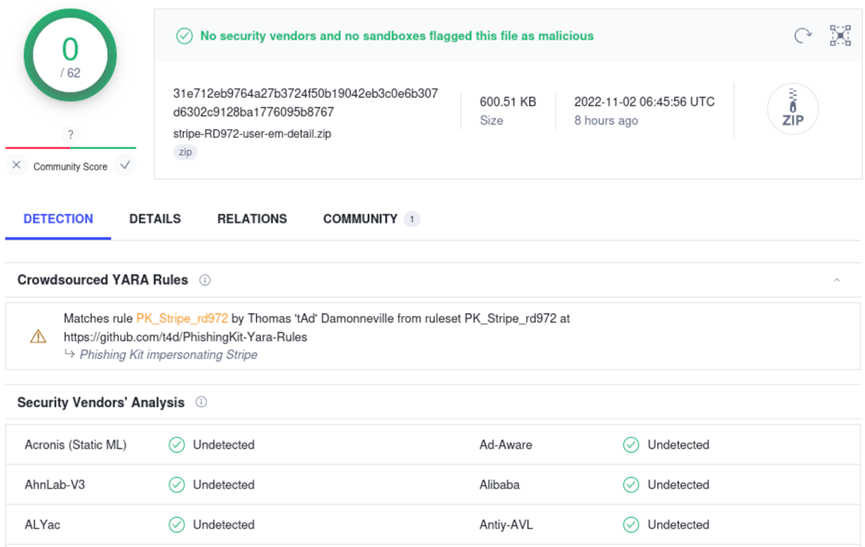Click info icon beside Crowdsourced YARA Rules
The width and height of the screenshot is (865, 547).
[205, 281]
